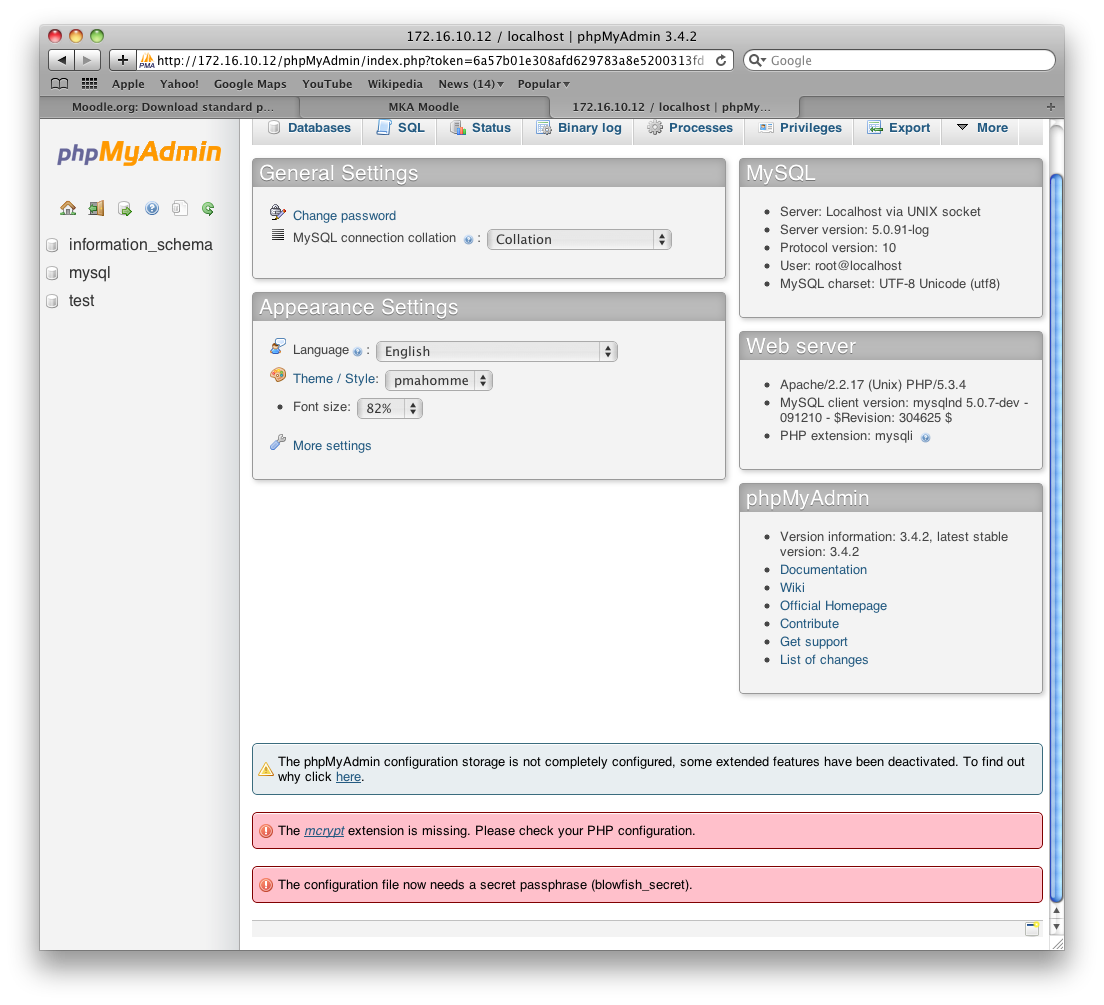Reload navigation frame with green arrow icon
The height and width of the screenshot is (1005, 1104).
tap(208, 208)
